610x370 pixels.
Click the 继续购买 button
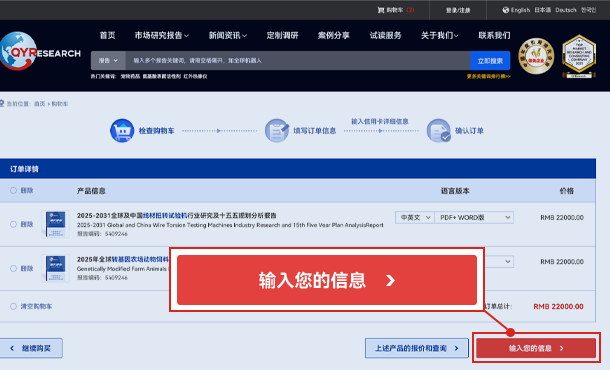click(31, 348)
